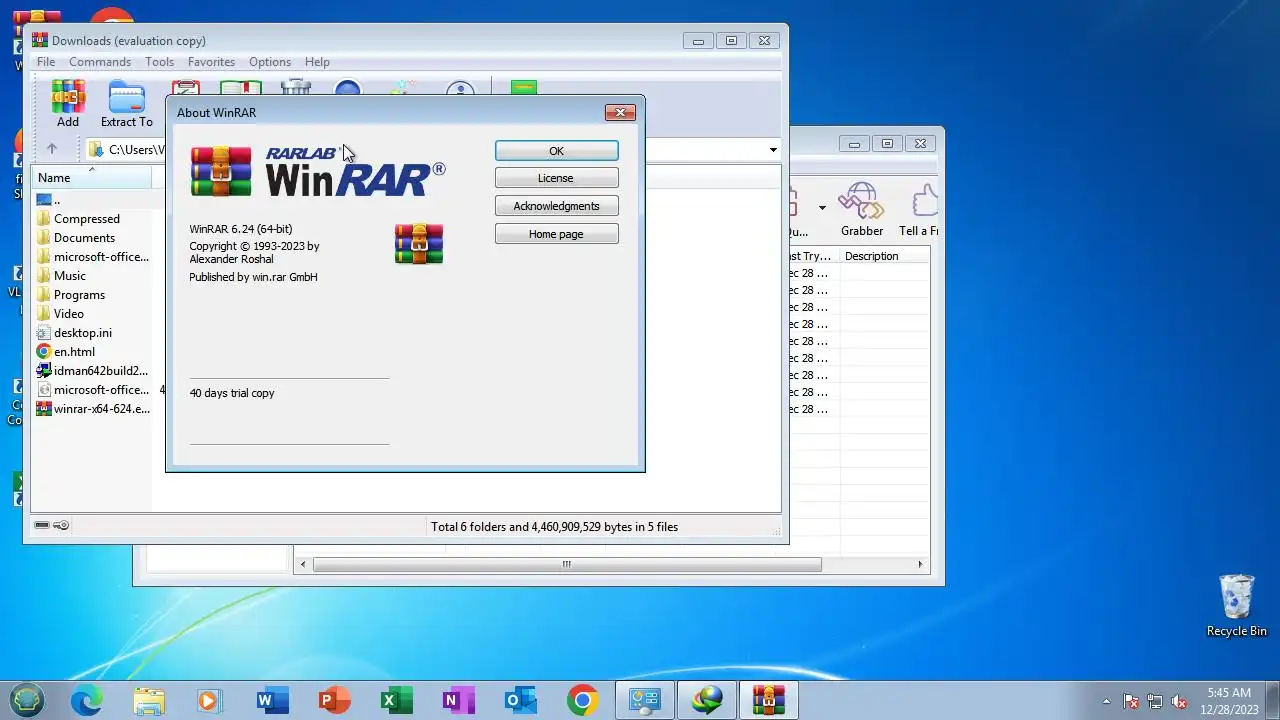Click the License button
Screen dimensions: 1280x720
tap(556, 178)
